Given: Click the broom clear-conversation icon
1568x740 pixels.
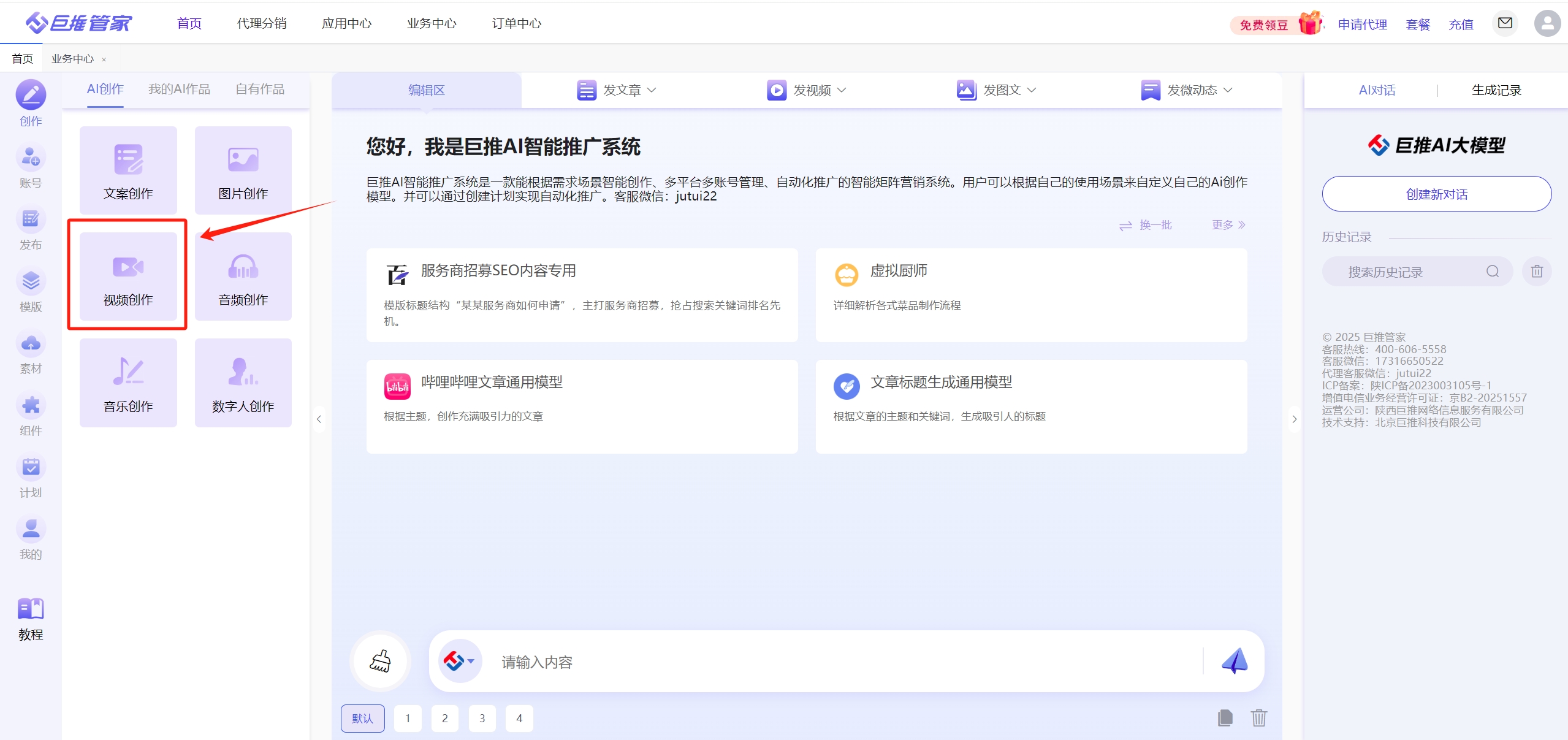Looking at the screenshot, I should [x=380, y=661].
